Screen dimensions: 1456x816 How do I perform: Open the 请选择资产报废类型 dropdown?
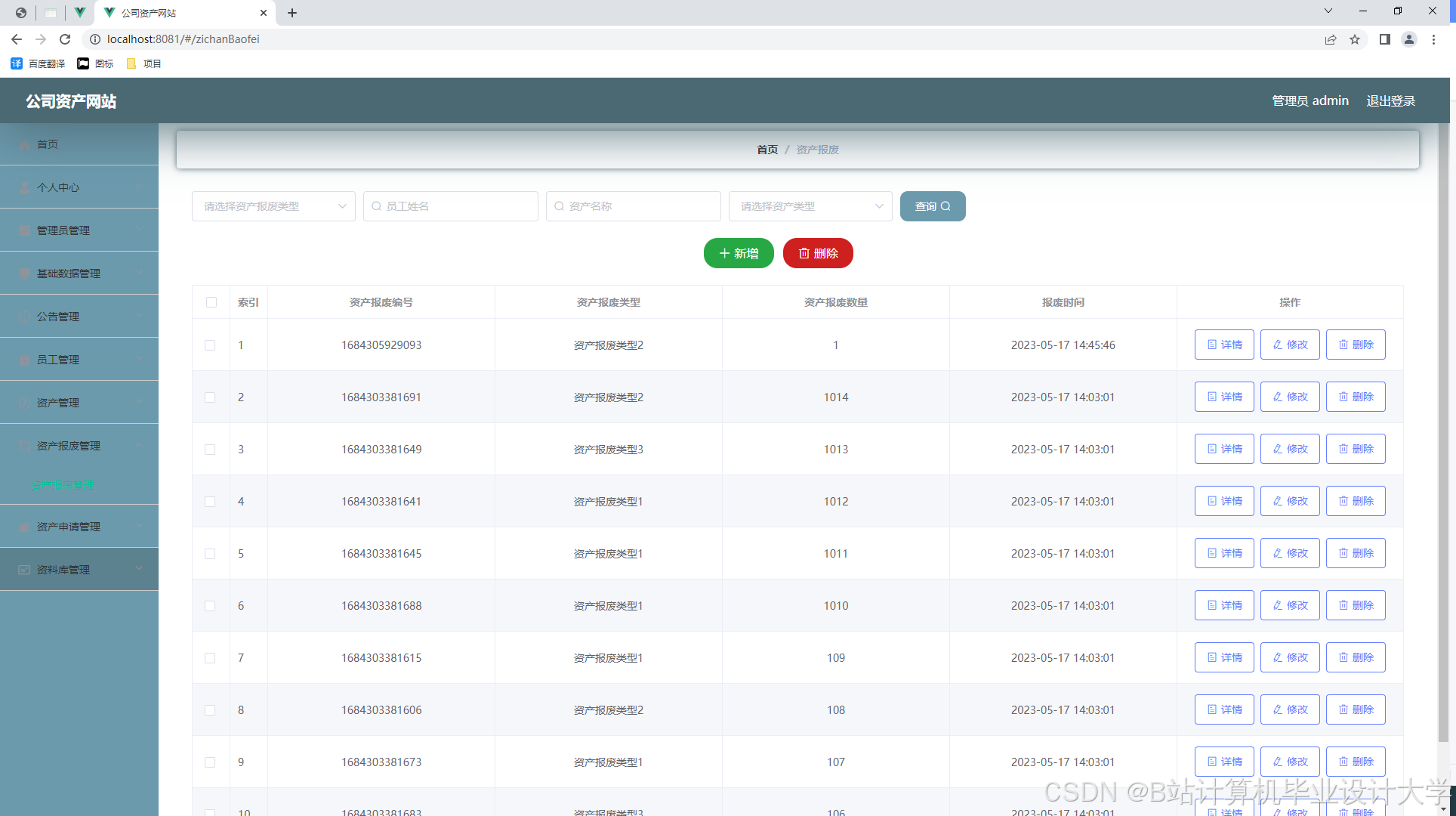(273, 206)
